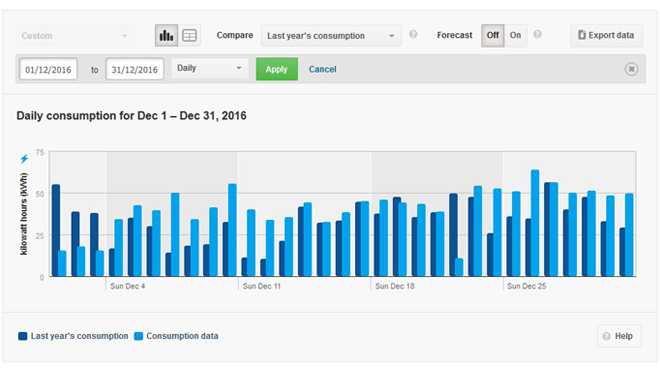Switch to bar chart view

(x=166, y=35)
